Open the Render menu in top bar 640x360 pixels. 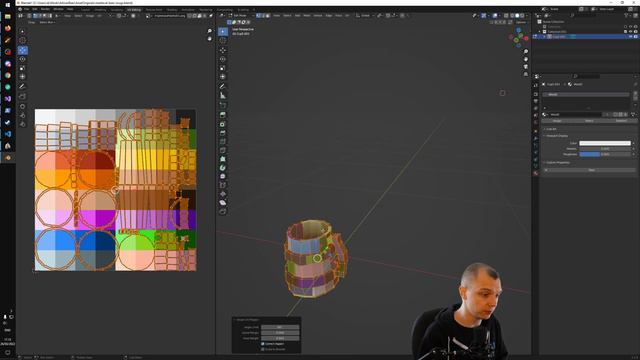click(x=45, y=9)
